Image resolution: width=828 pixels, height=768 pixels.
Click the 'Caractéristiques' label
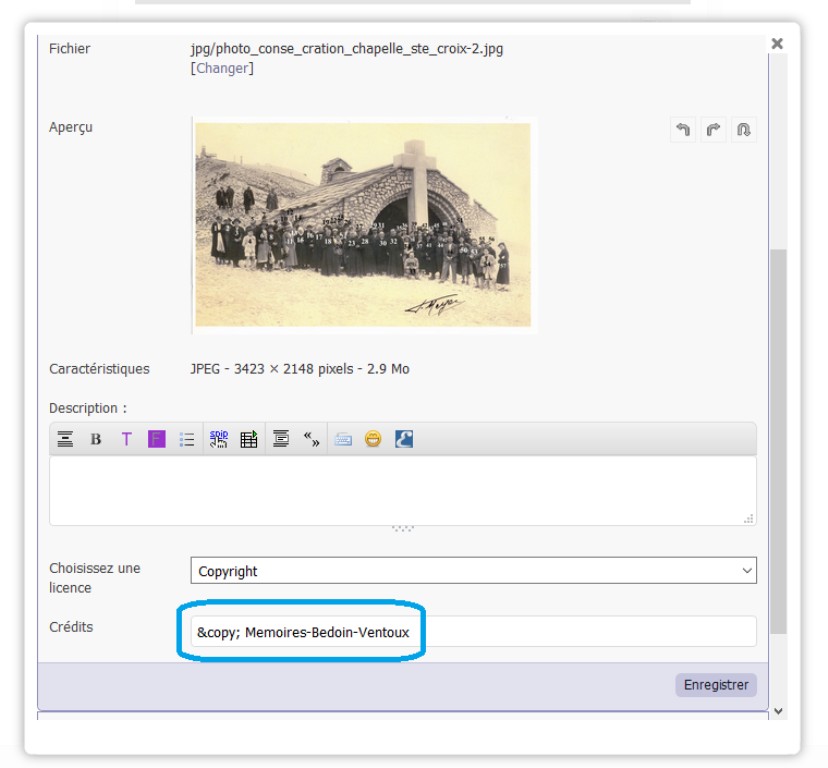point(99,369)
